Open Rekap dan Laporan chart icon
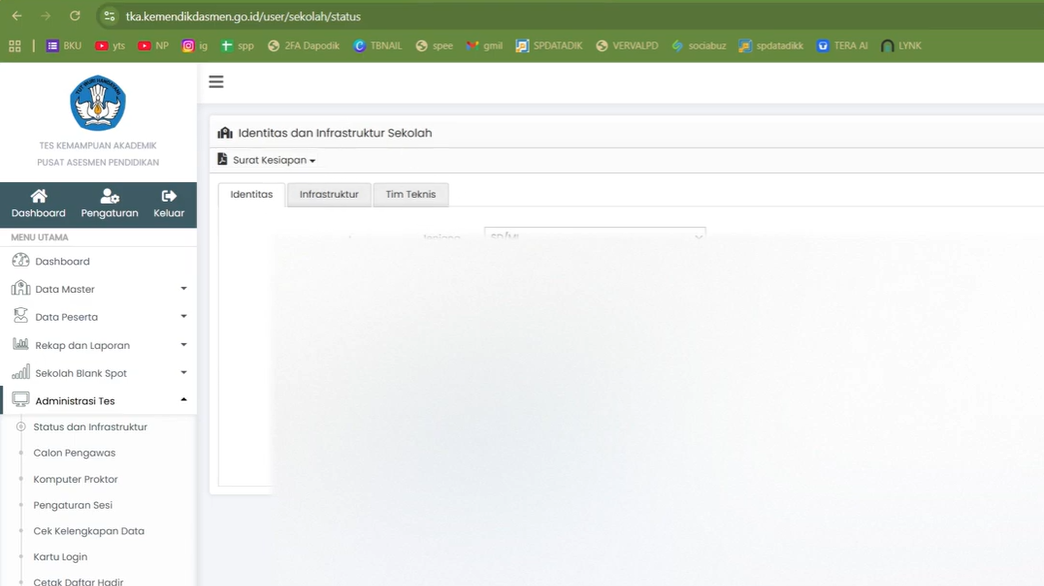Image resolution: width=1044 pixels, height=586 pixels. 22,344
